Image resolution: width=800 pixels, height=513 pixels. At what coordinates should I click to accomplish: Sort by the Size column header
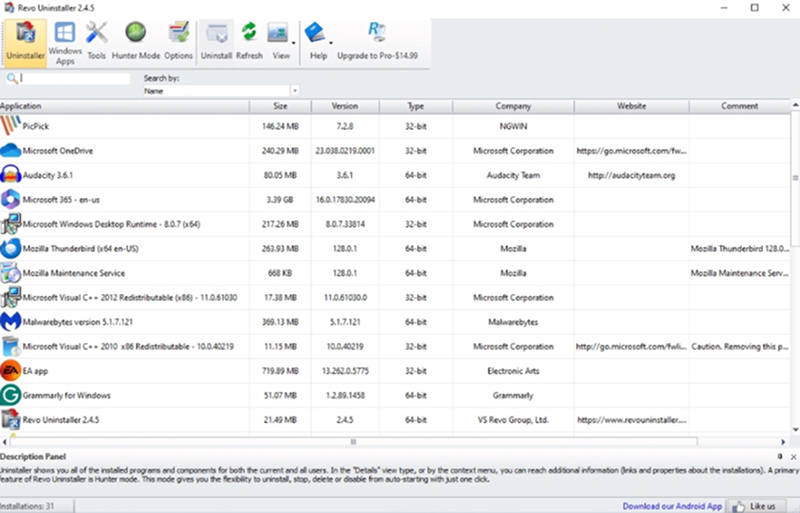(x=280, y=106)
